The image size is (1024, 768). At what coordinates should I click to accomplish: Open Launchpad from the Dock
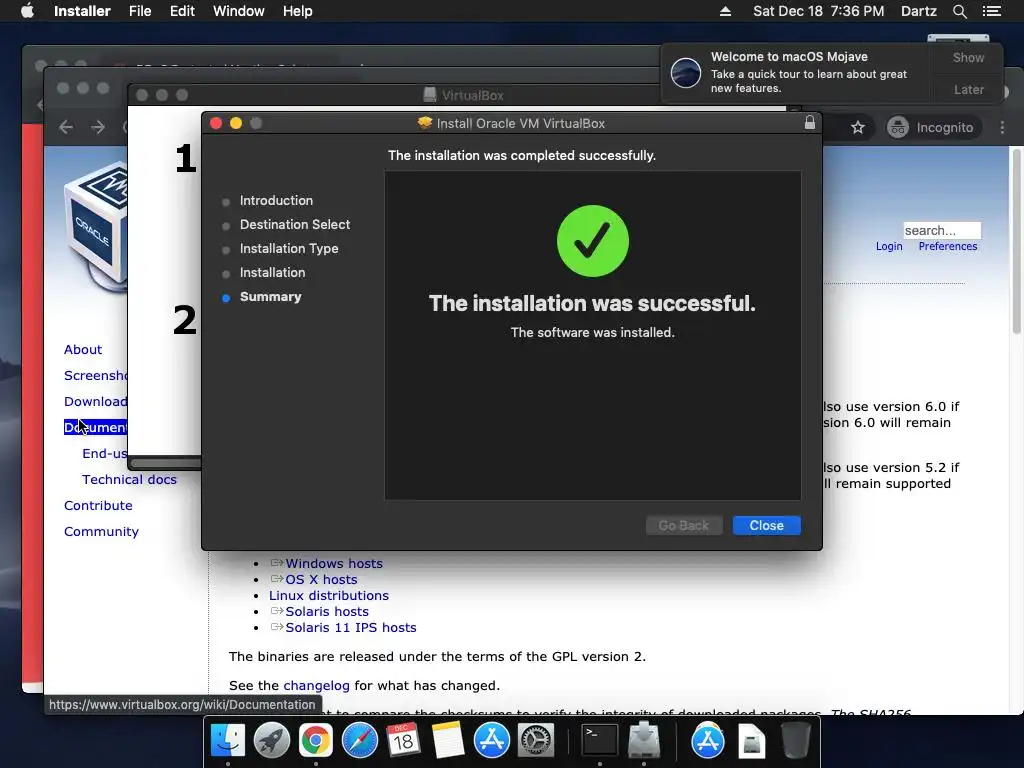[272, 740]
